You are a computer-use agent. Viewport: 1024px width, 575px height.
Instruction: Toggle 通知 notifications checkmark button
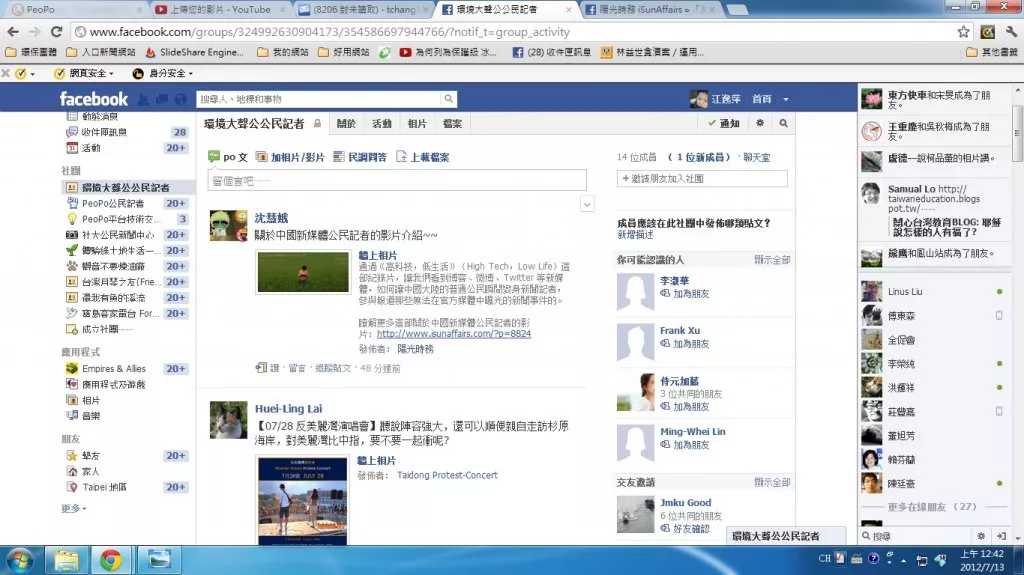coord(724,123)
